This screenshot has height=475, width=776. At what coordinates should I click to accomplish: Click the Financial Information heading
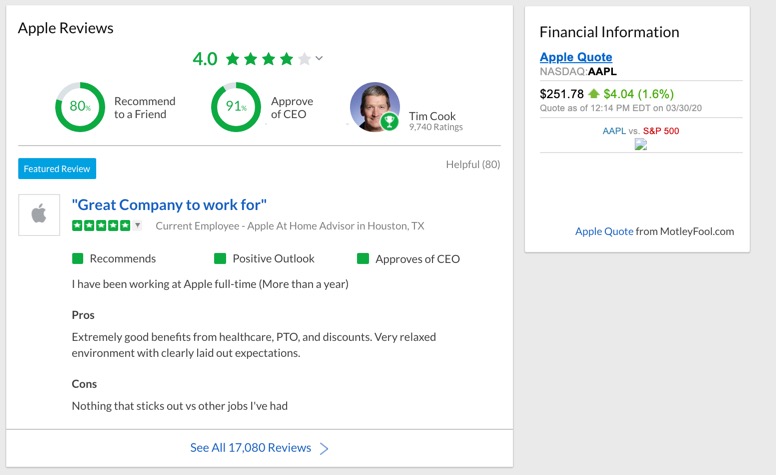[609, 32]
